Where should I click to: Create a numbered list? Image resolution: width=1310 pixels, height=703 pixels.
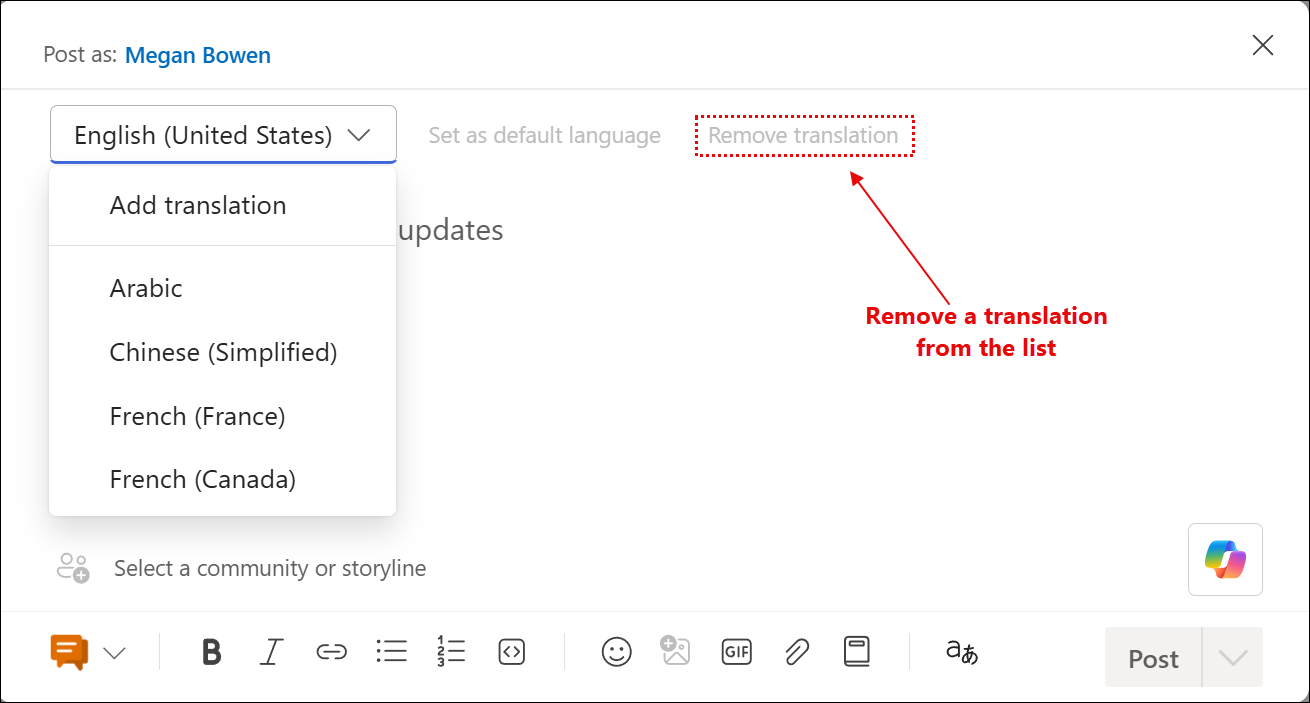(451, 651)
